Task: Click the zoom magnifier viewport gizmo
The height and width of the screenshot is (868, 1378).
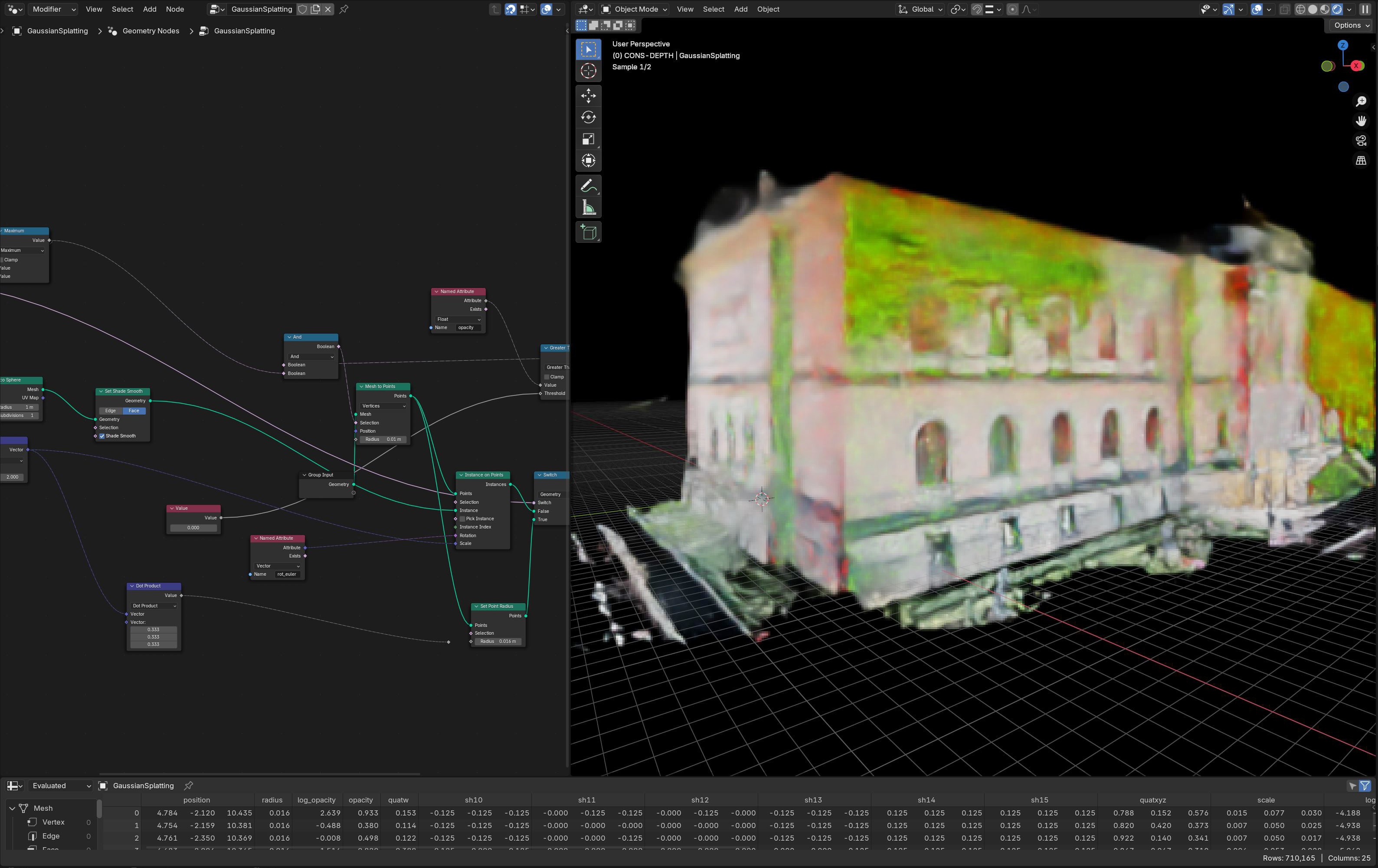Action: pos(1361,101)
